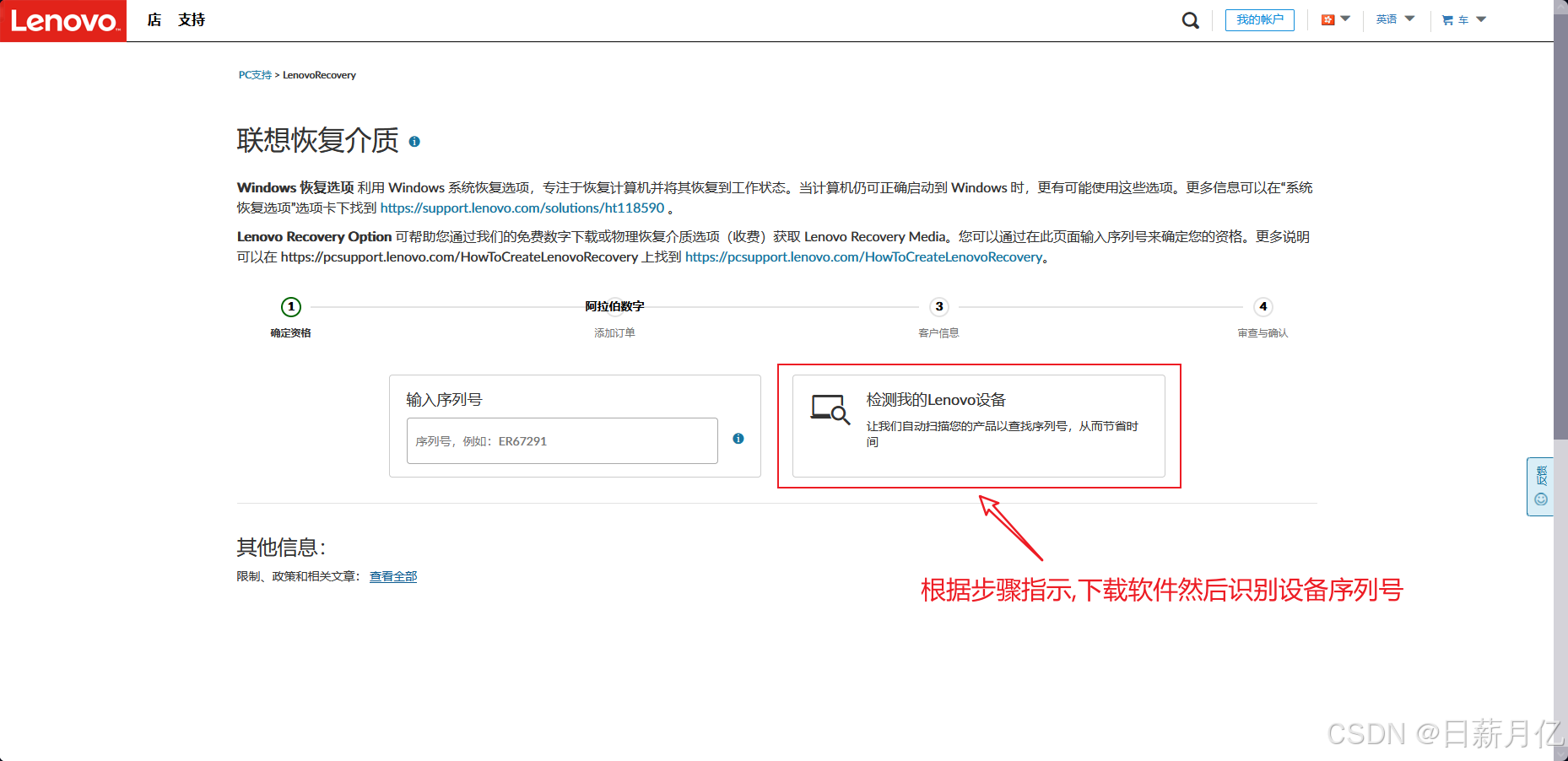This screenshot has height=761, width=1568.
Task: Click the 我的帐户 button
Action: (x=1259, y=19)
